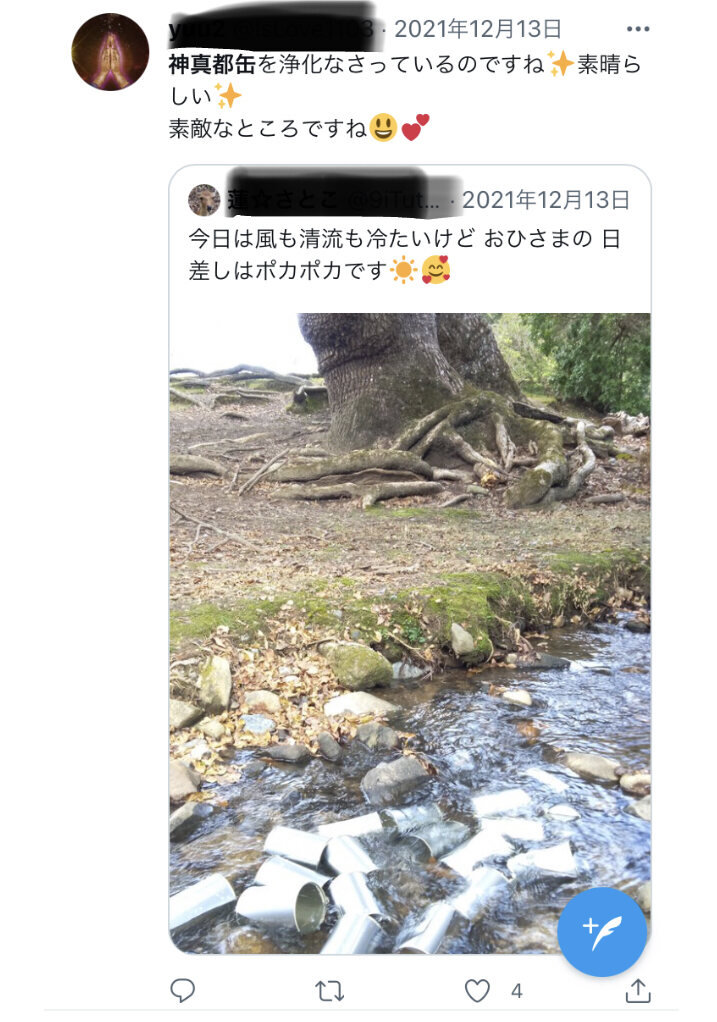
Task: Open the praying hands profile avatar
Action: [110, 51]
